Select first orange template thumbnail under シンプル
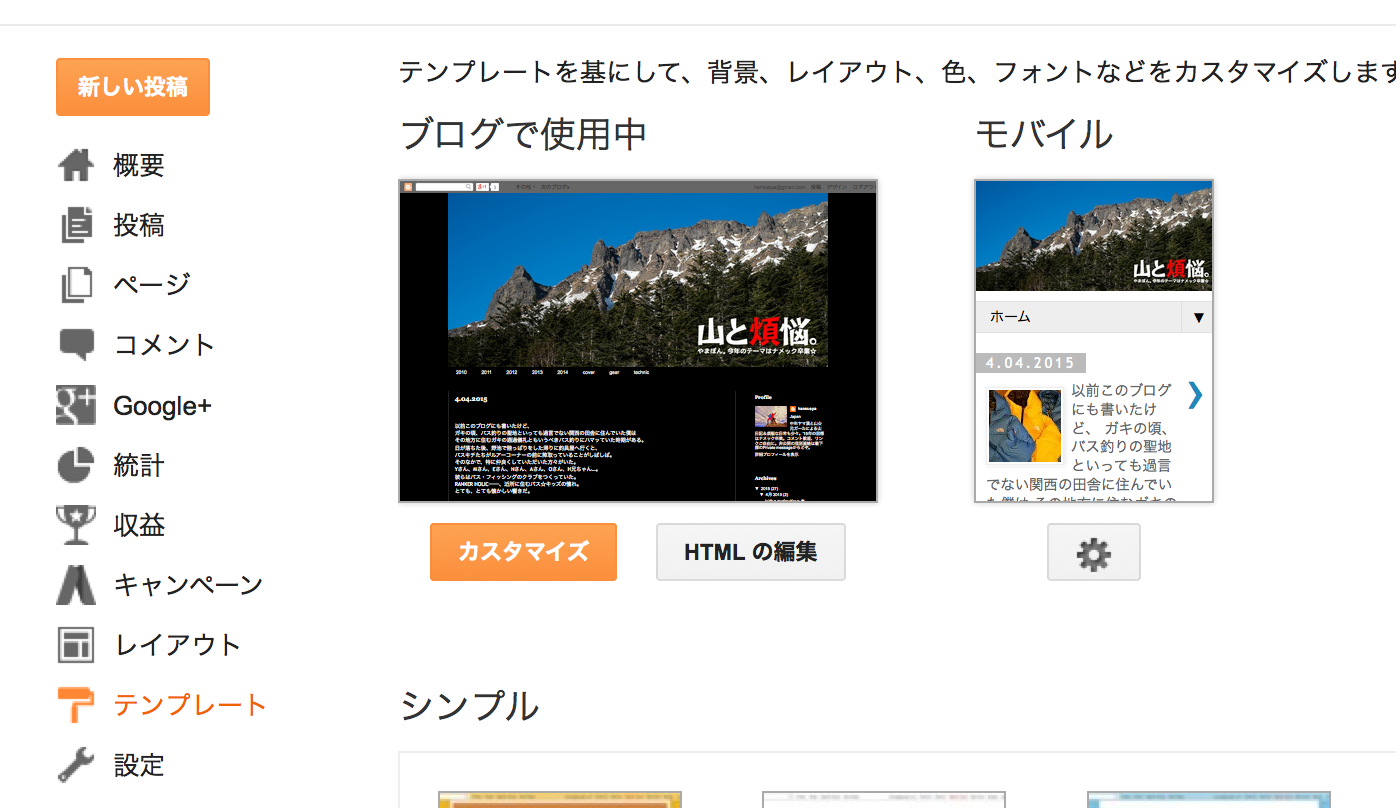 tap(560, 799)
